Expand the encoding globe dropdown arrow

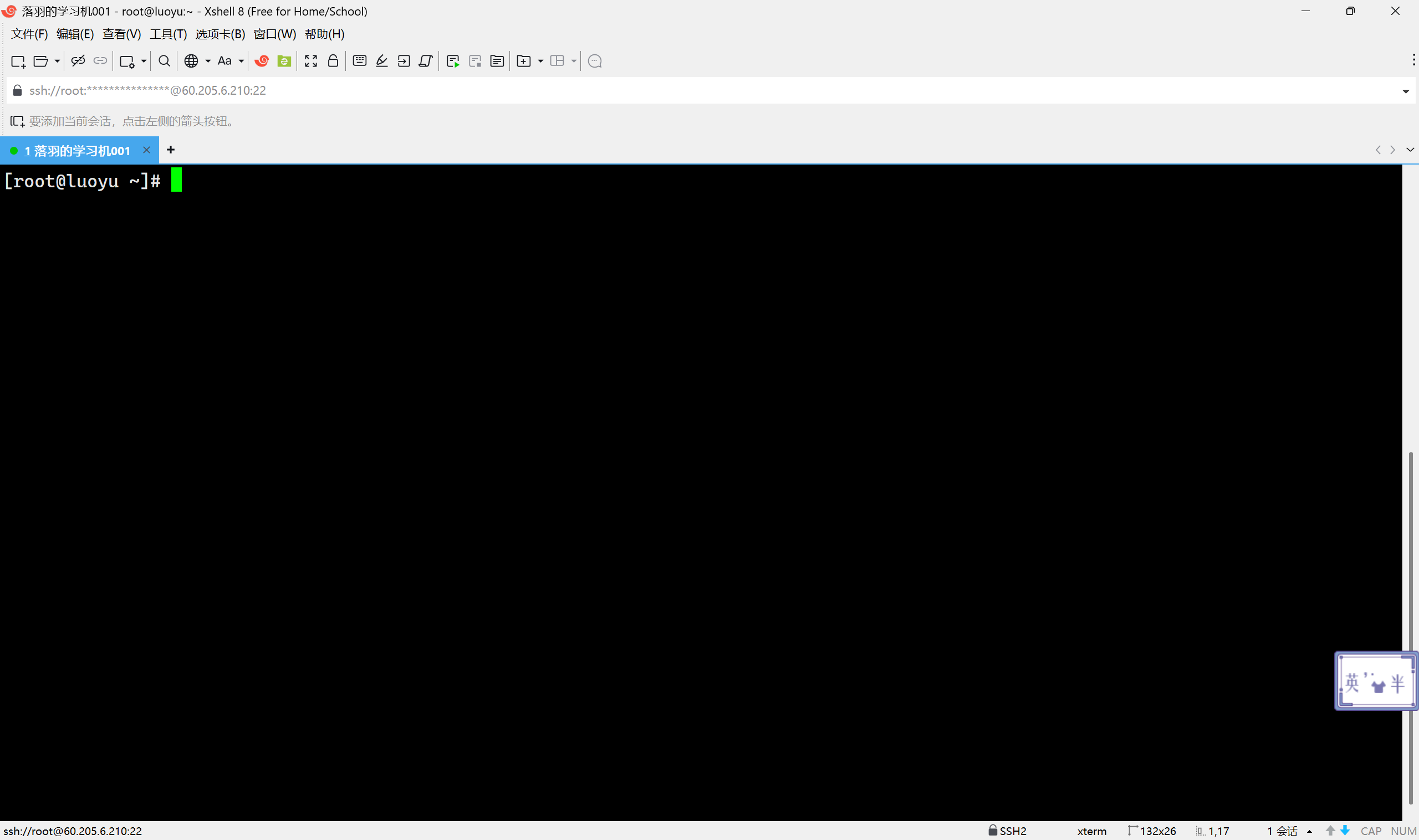208,61
